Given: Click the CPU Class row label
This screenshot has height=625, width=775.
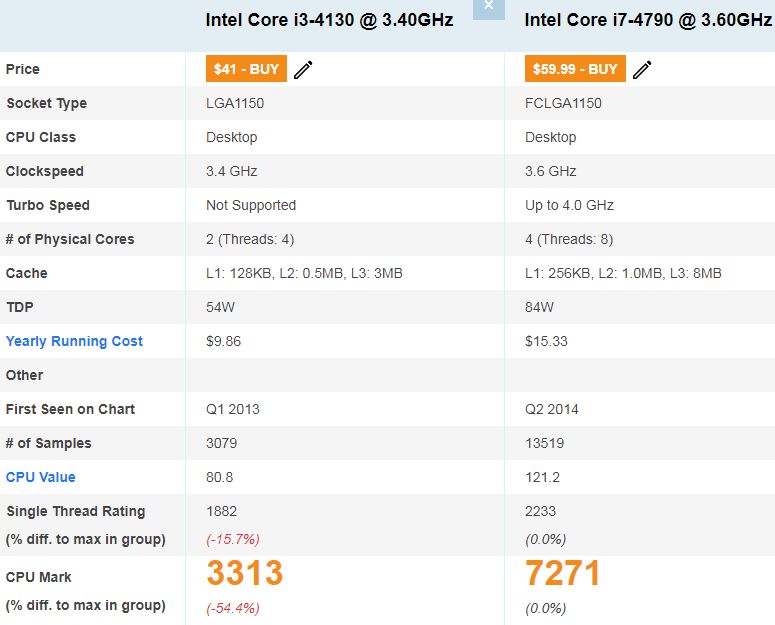Looking at the screenshot, I should 41,137.
